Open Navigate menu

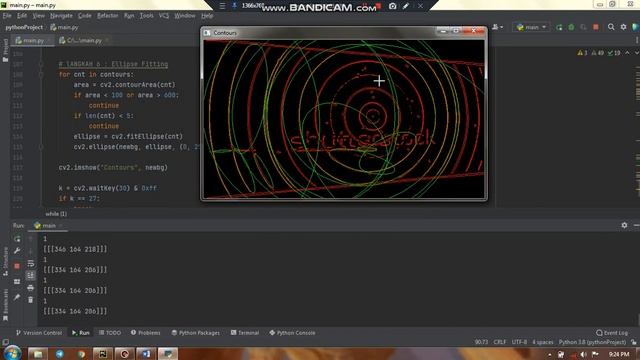pyautogui.click(x=61, y=16)
